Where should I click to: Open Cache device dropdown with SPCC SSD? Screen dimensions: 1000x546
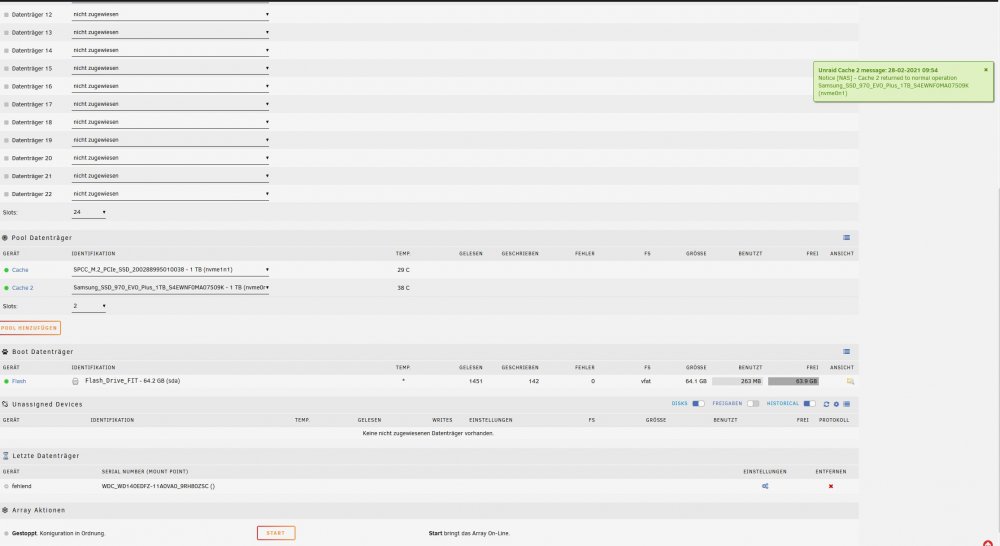(x=170, y=270)
